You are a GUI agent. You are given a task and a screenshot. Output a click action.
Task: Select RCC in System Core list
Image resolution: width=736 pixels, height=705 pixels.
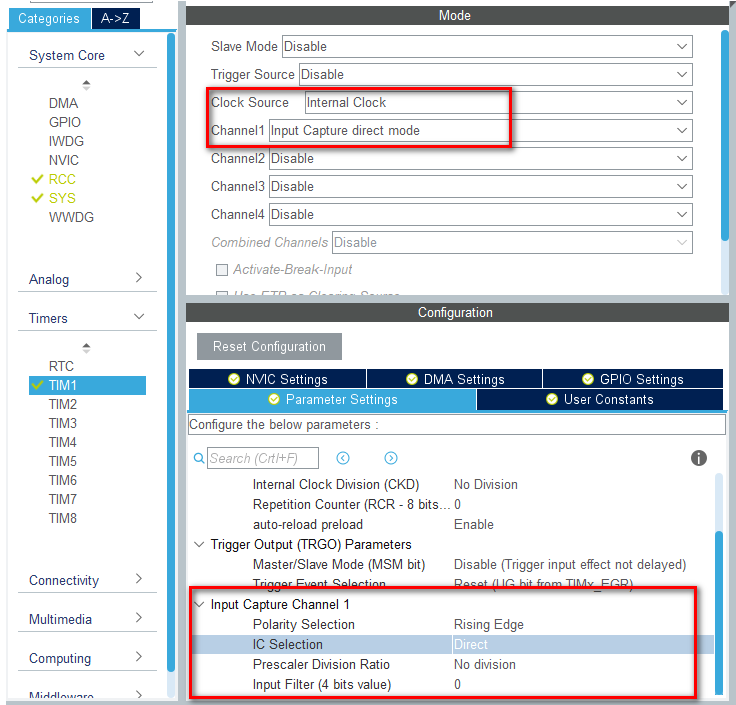click(62, 179)
